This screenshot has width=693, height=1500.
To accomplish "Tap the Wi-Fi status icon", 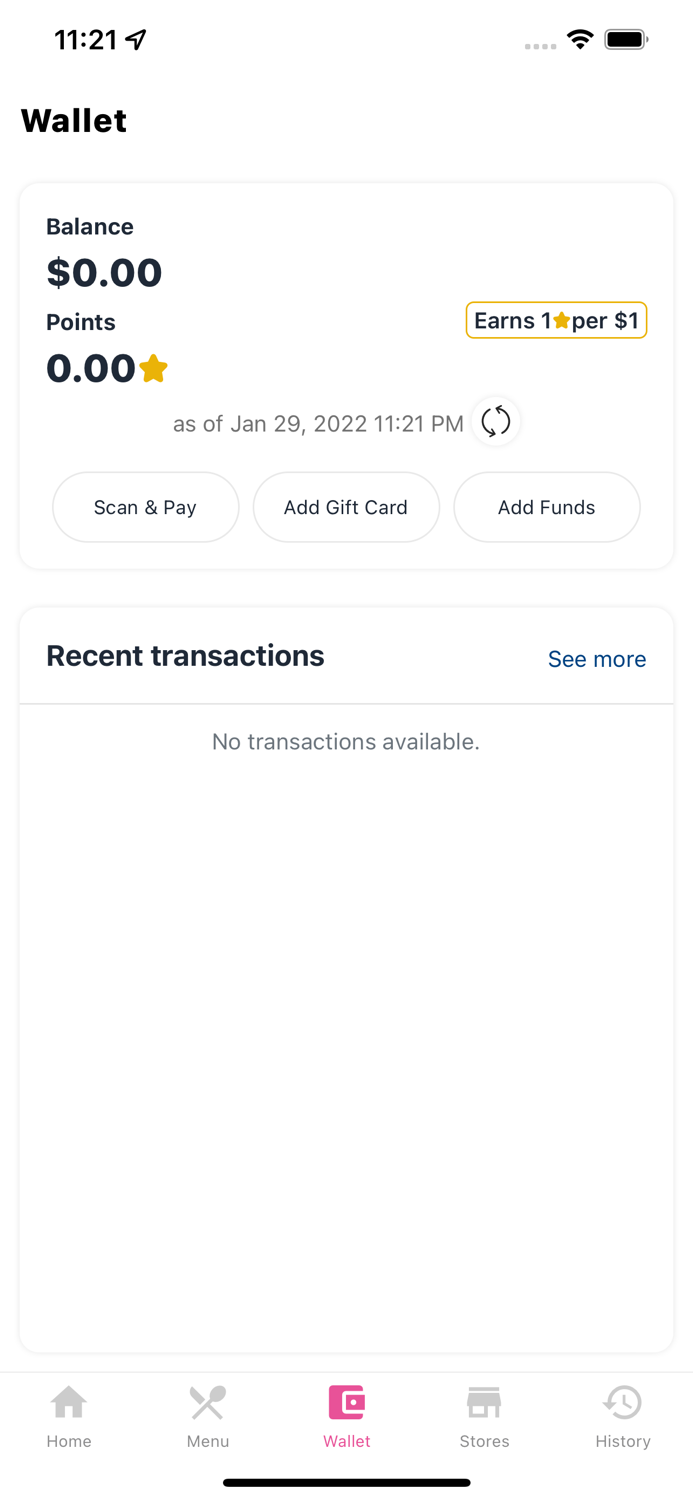I will (580, 40).
